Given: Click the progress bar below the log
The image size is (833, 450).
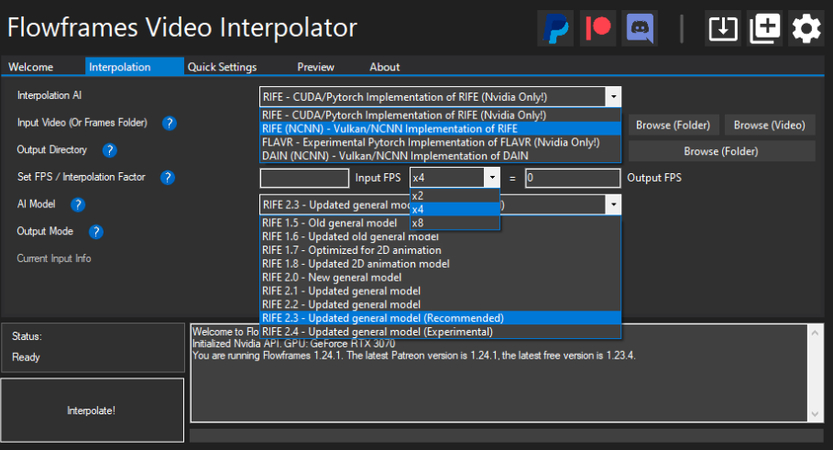Looking at the screenshot, I should coord(506,436).
